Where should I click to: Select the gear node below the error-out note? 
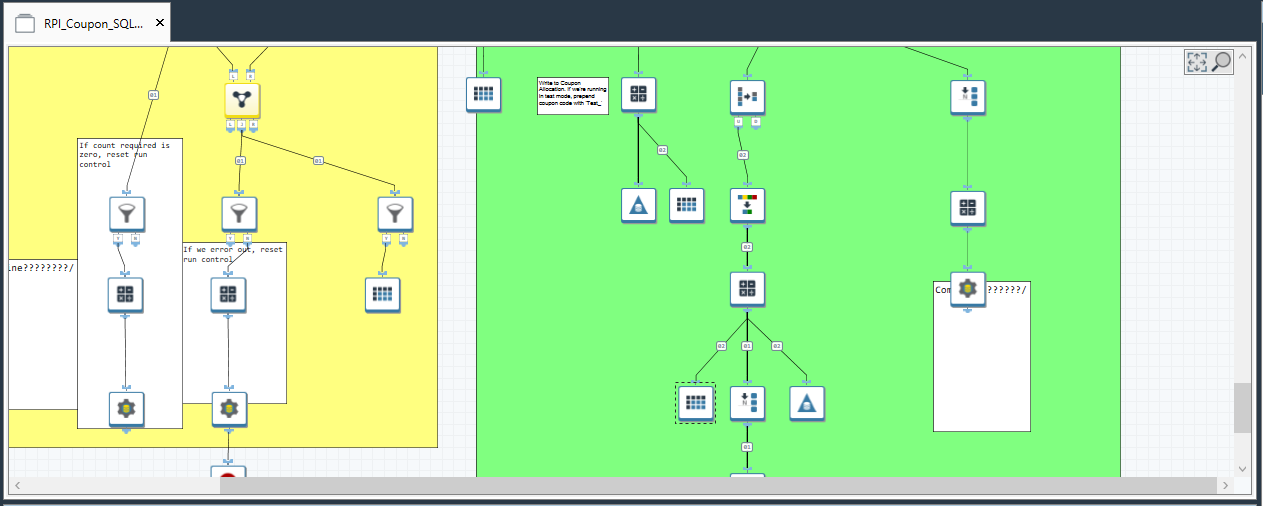(x=229, y=409)
